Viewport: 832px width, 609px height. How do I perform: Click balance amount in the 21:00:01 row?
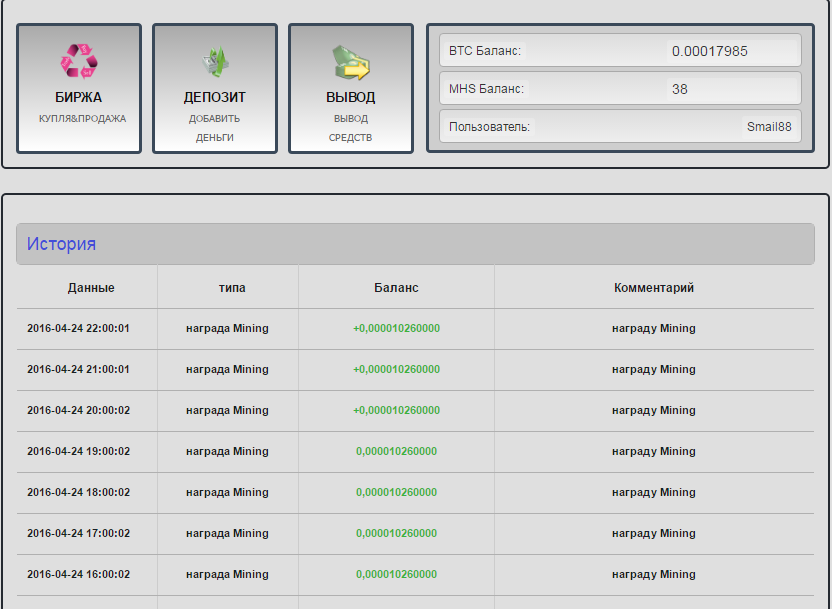coord(396,370)
